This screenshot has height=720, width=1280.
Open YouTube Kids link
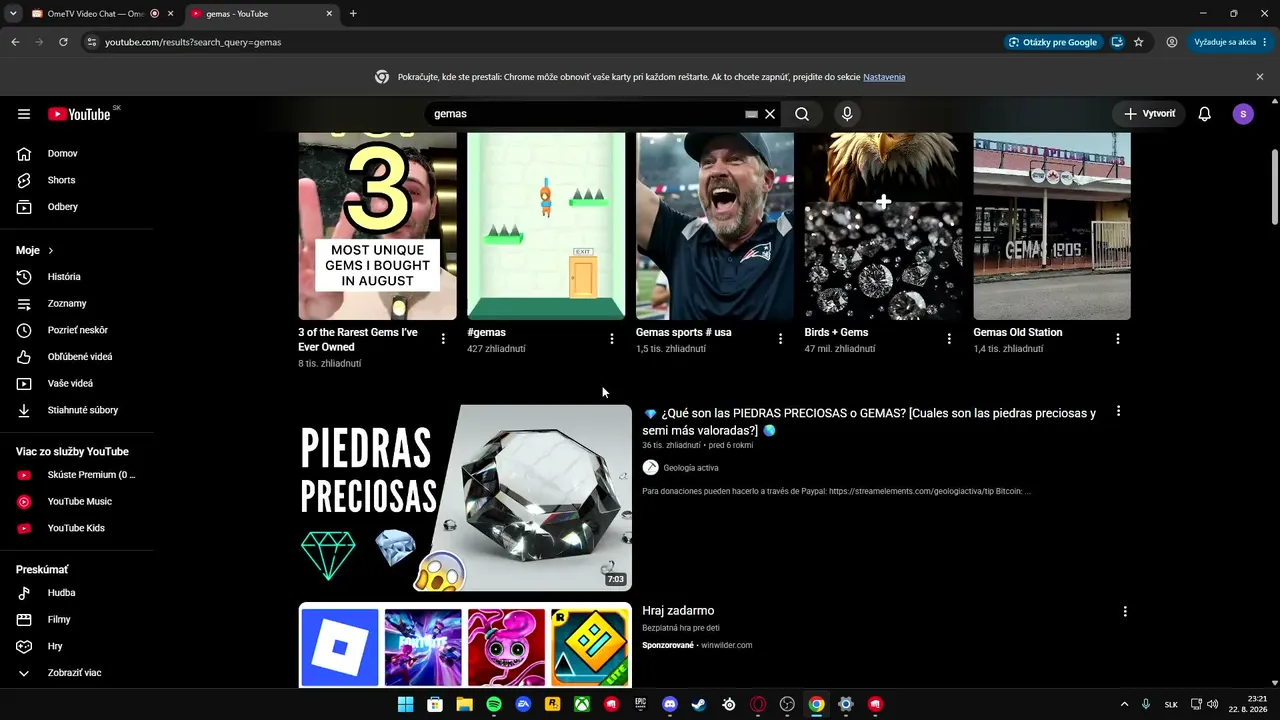pyautogui.click(x=77, y=528)
